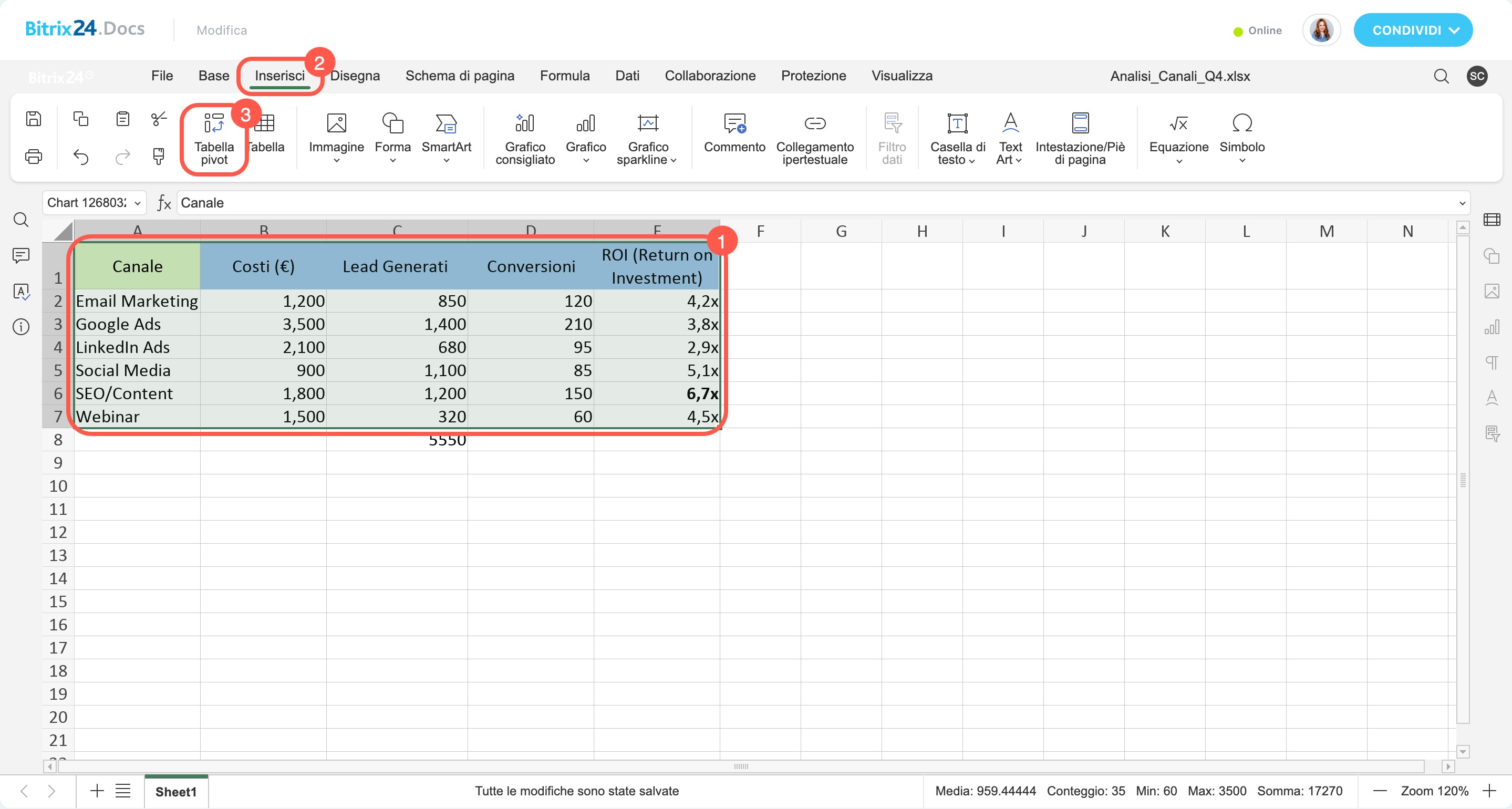1512x809 pixels.
Task: Open spell check icon in left sidebar
Action: [x=21, y=291]
